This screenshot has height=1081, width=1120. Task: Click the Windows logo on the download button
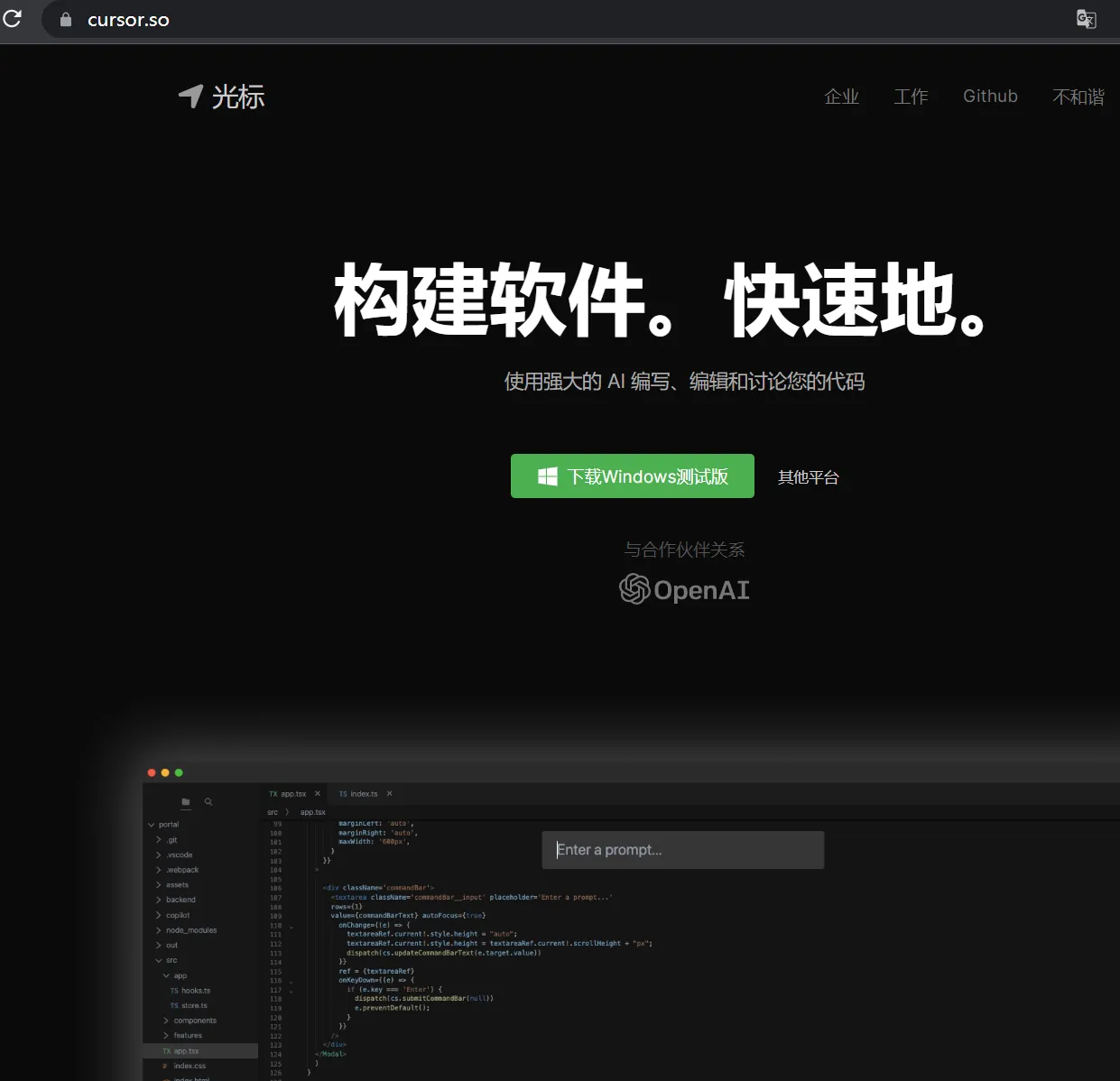pos(547,476)
